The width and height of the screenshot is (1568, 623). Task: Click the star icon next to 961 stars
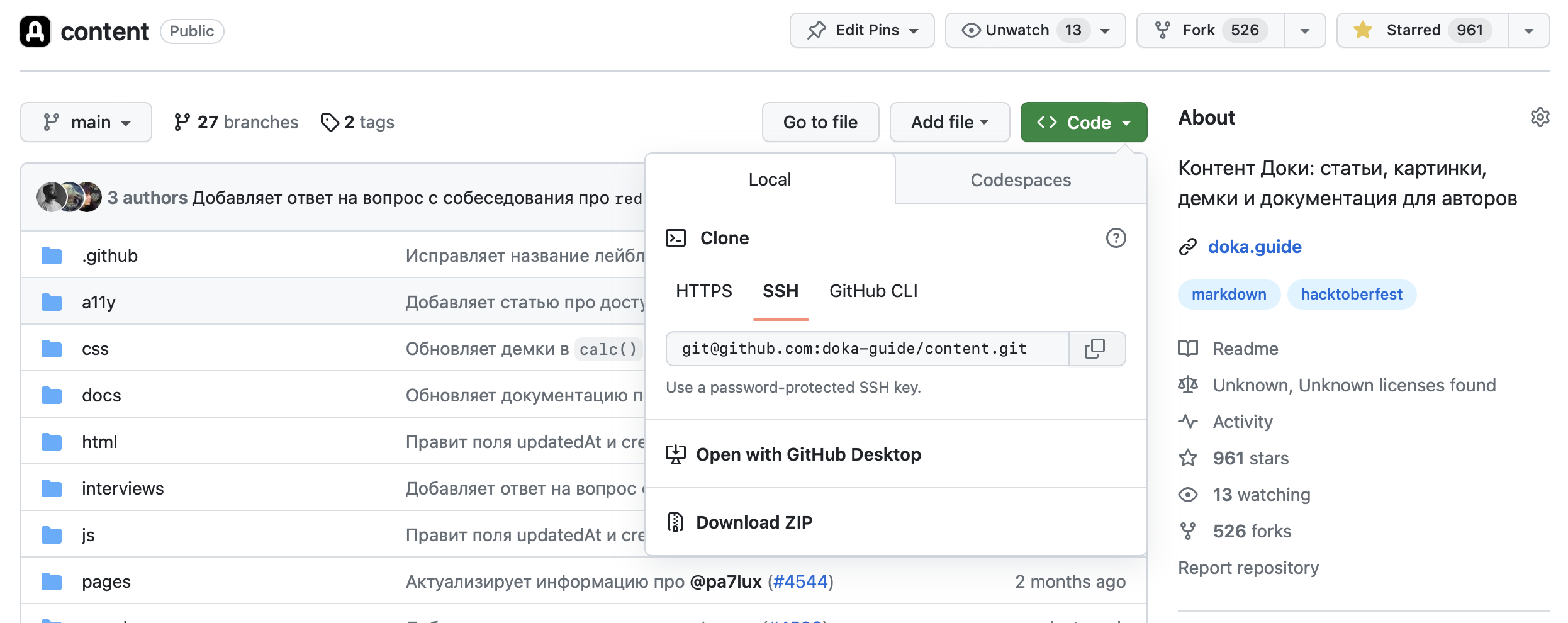1188,457
